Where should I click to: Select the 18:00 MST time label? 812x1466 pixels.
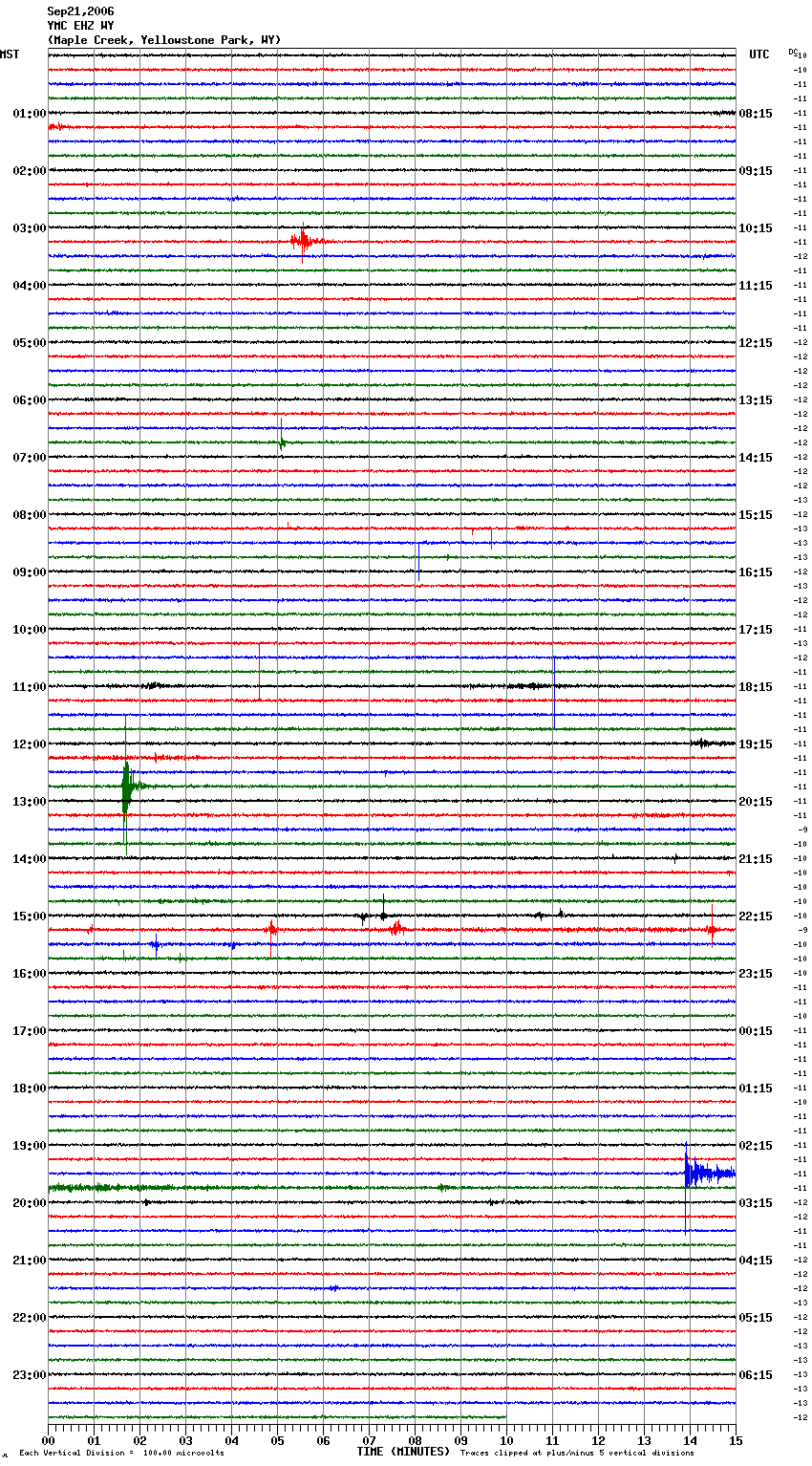30,1089
